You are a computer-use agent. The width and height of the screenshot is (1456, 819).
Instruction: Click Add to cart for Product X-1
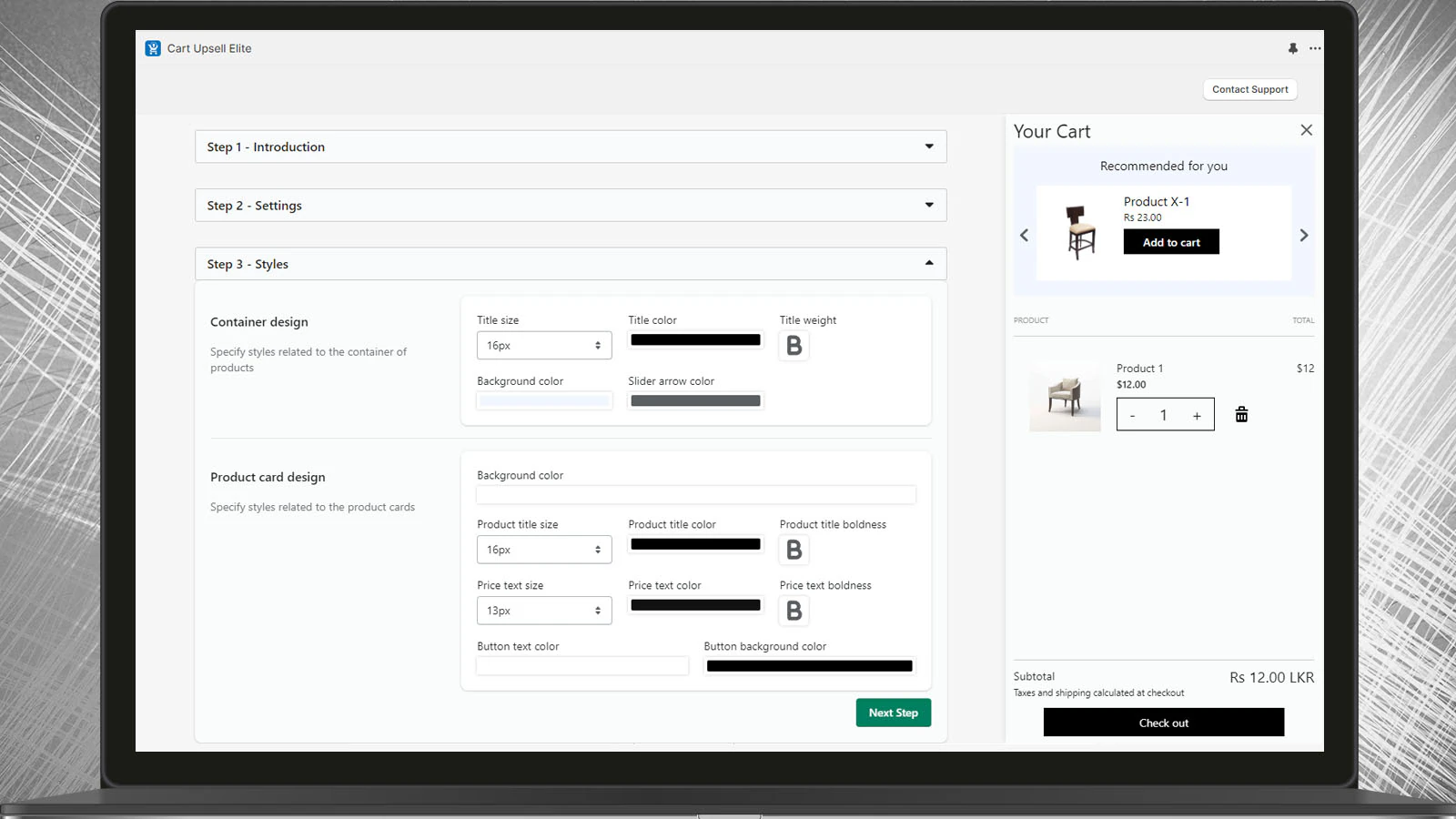tap(1171, 242)
